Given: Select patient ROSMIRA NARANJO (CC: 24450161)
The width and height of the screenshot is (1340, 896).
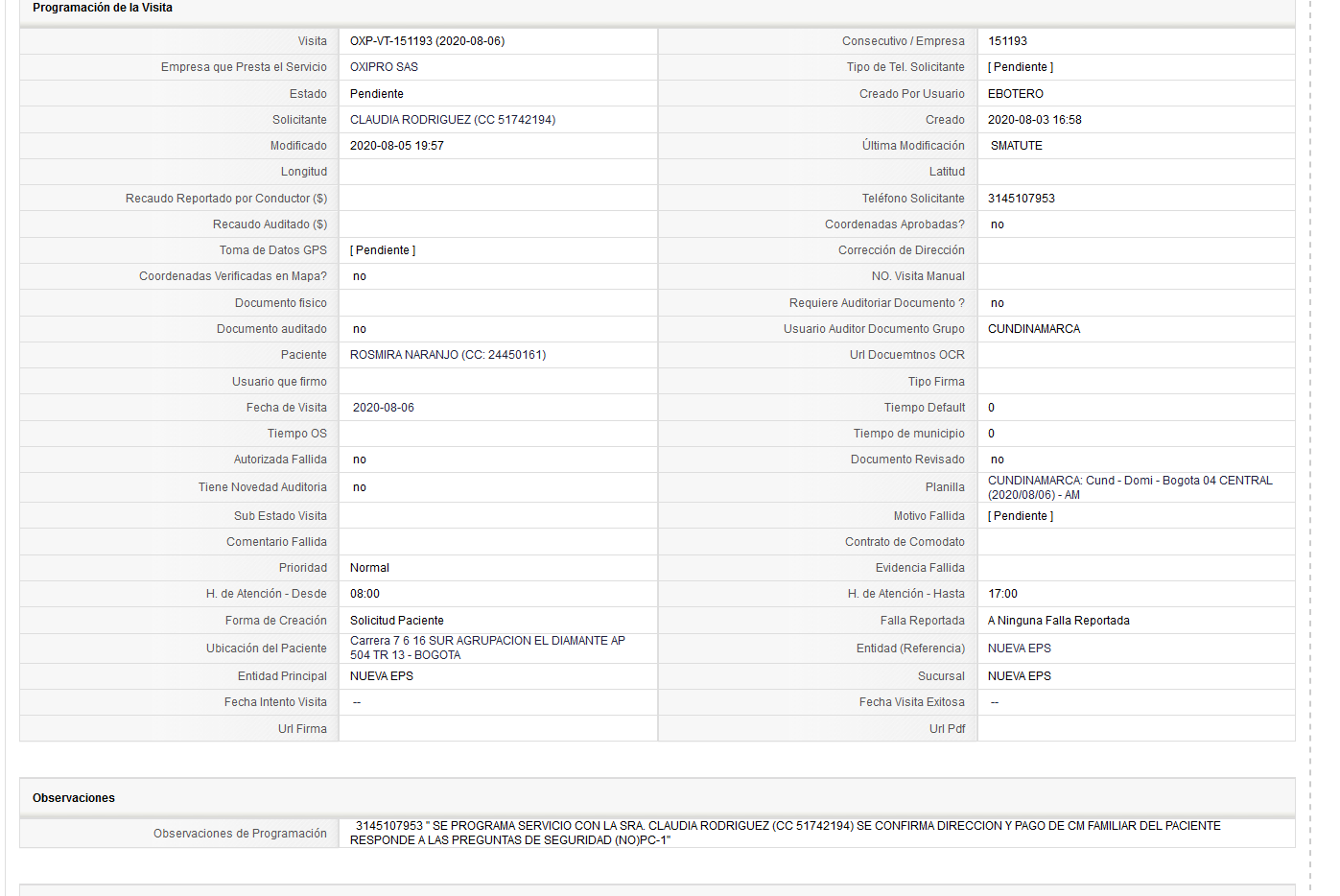Looking at the screenshot, I should point(448,355).
